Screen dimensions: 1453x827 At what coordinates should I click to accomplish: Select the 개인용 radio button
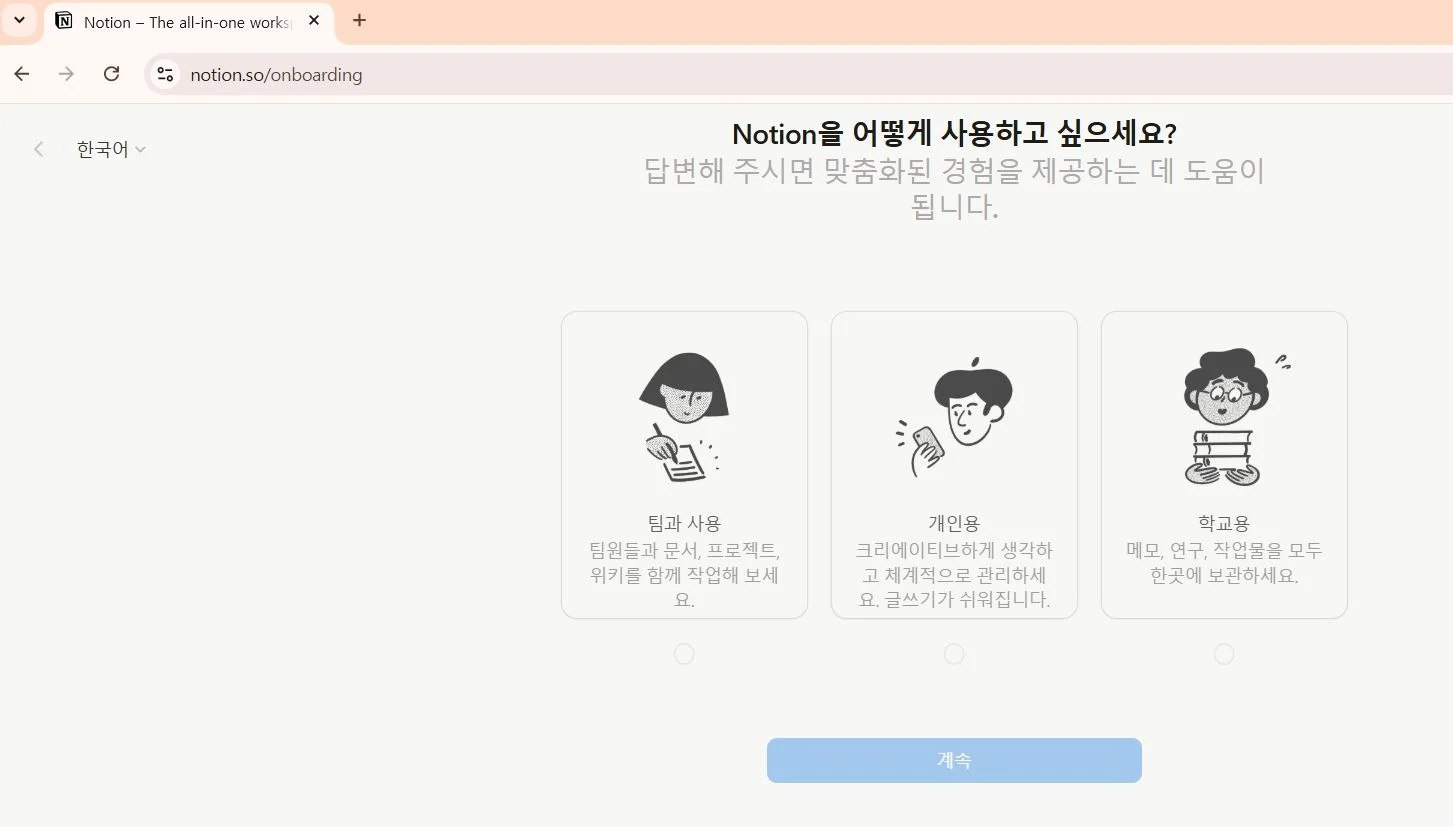pyautogui.click(x=954, y=653)
